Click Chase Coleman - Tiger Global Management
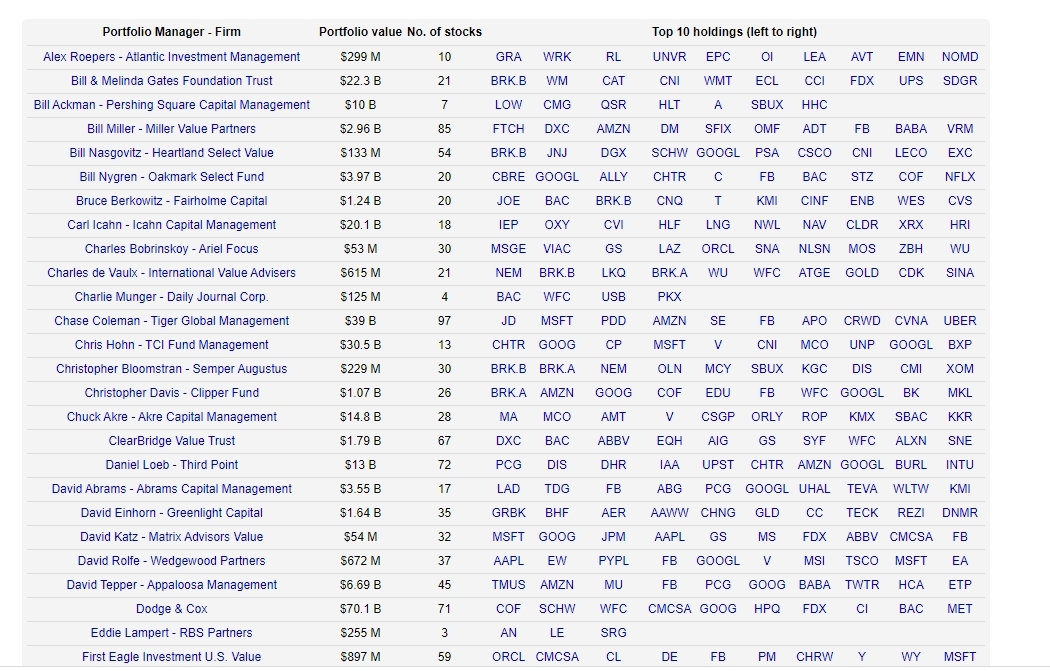Screen dimensions: 1050x671 pos(171,321)
